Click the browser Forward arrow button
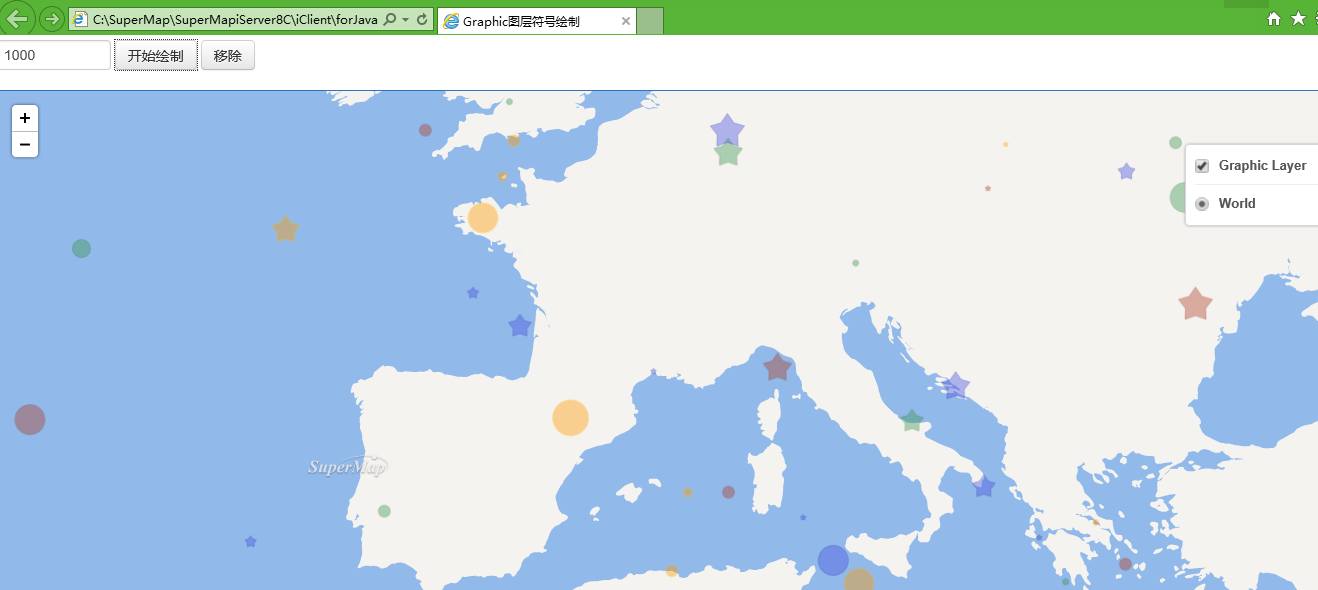 click(x=51, y=19)
